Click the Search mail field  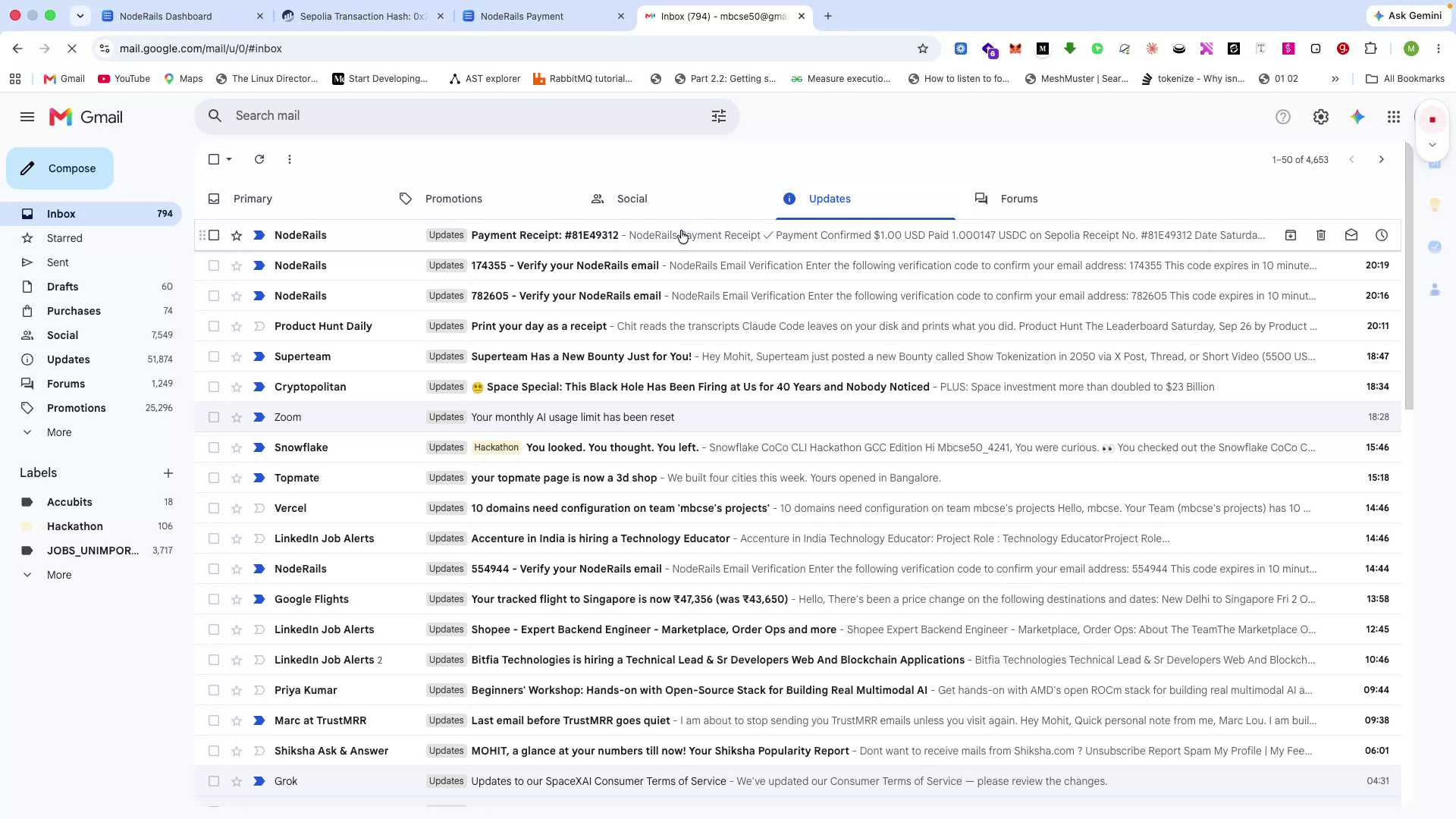click(466, 116)
